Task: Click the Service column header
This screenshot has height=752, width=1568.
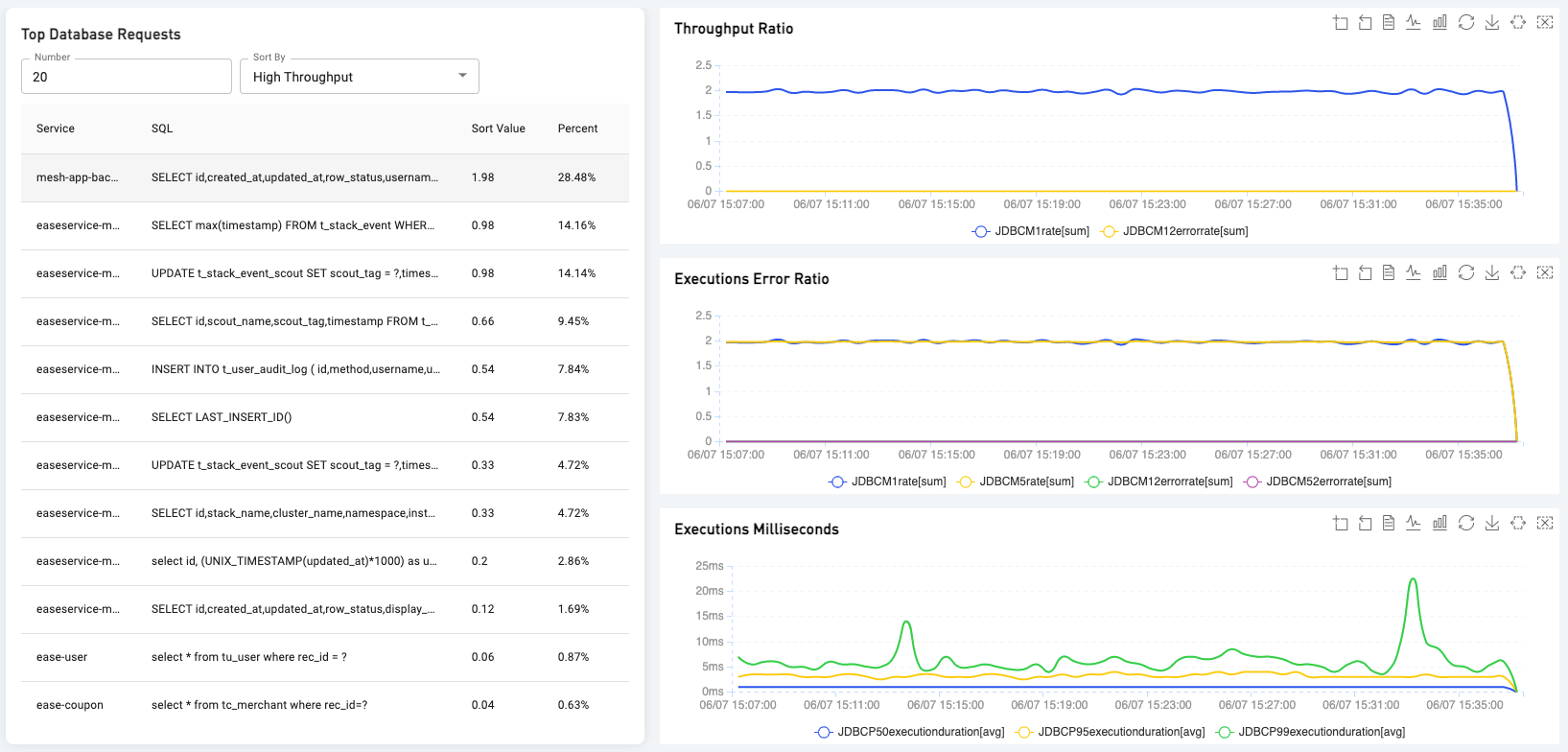Action: pyautogui.click(x=56, y=129)
